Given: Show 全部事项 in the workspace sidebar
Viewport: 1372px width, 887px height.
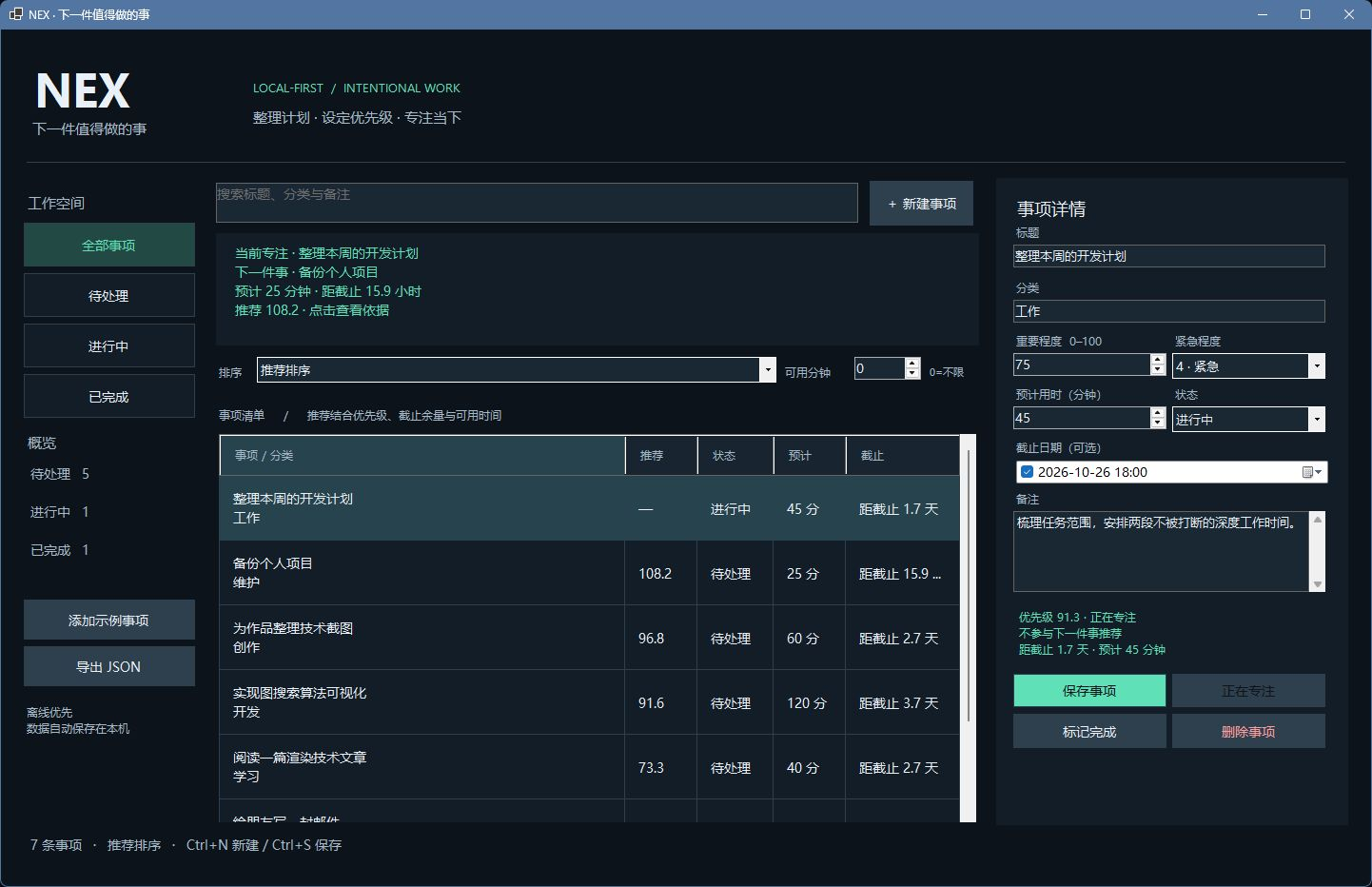Looking at the screenshot, I should [x=109, y=246].
